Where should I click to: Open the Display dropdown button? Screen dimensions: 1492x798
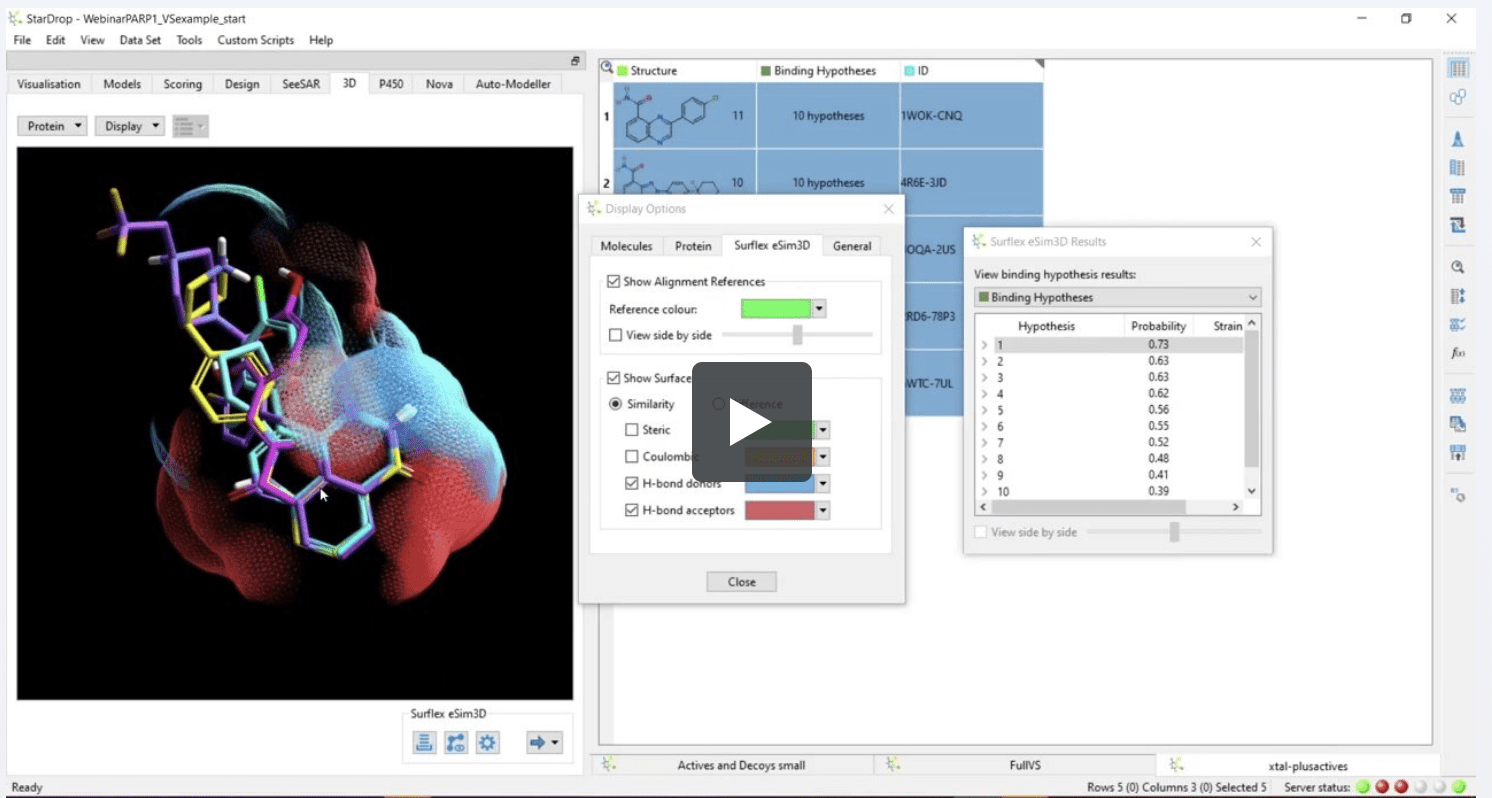pyautogui.click(x=130, y=126)
